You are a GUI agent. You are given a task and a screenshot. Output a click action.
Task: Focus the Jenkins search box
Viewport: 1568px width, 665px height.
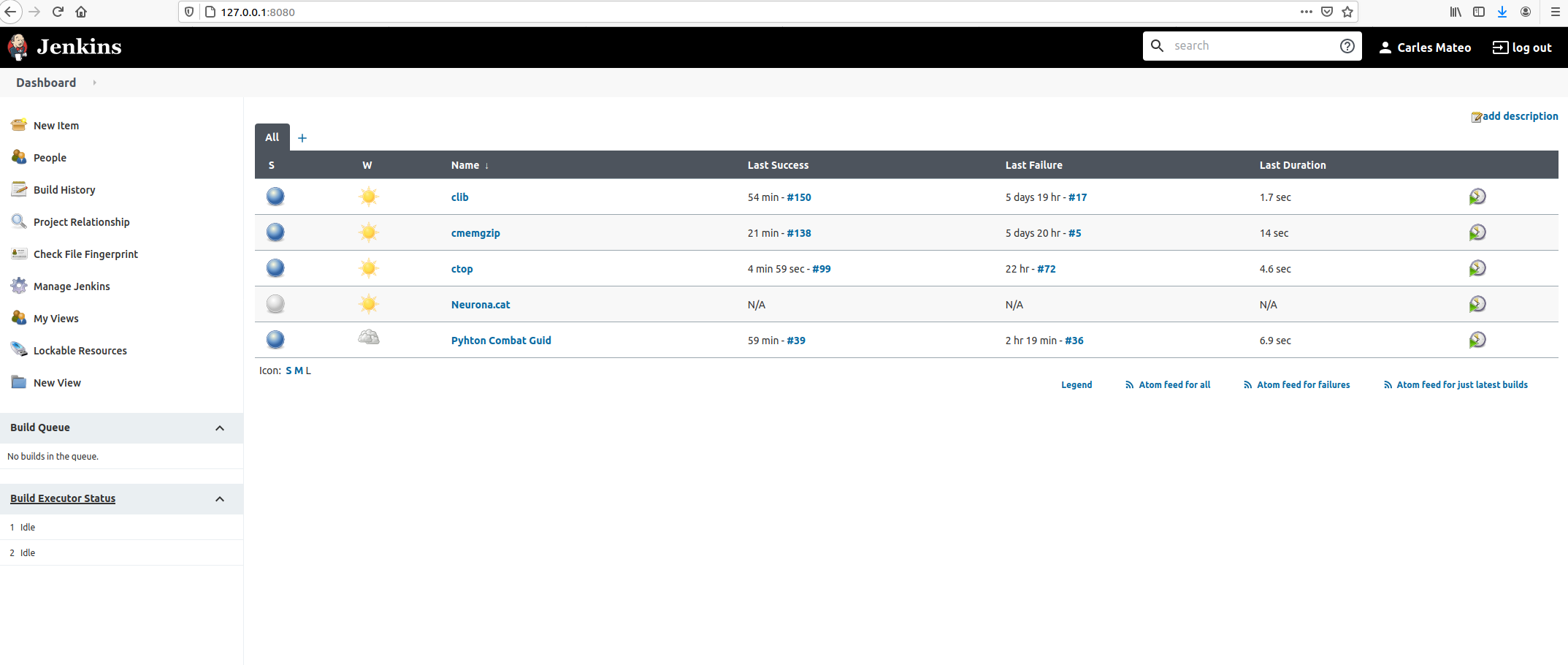[1253, 46]
